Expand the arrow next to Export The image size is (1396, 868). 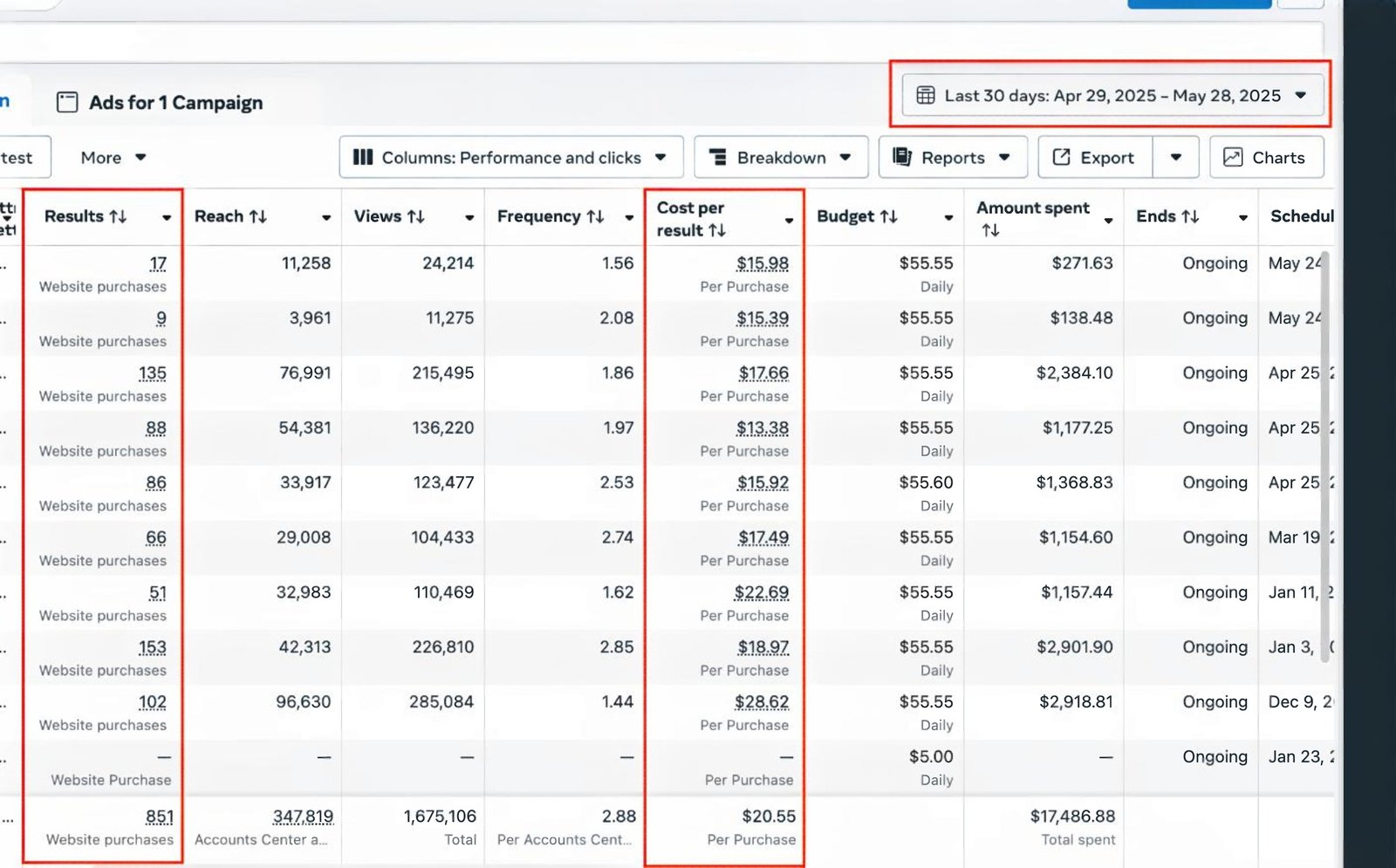[x=1175, y=158]
